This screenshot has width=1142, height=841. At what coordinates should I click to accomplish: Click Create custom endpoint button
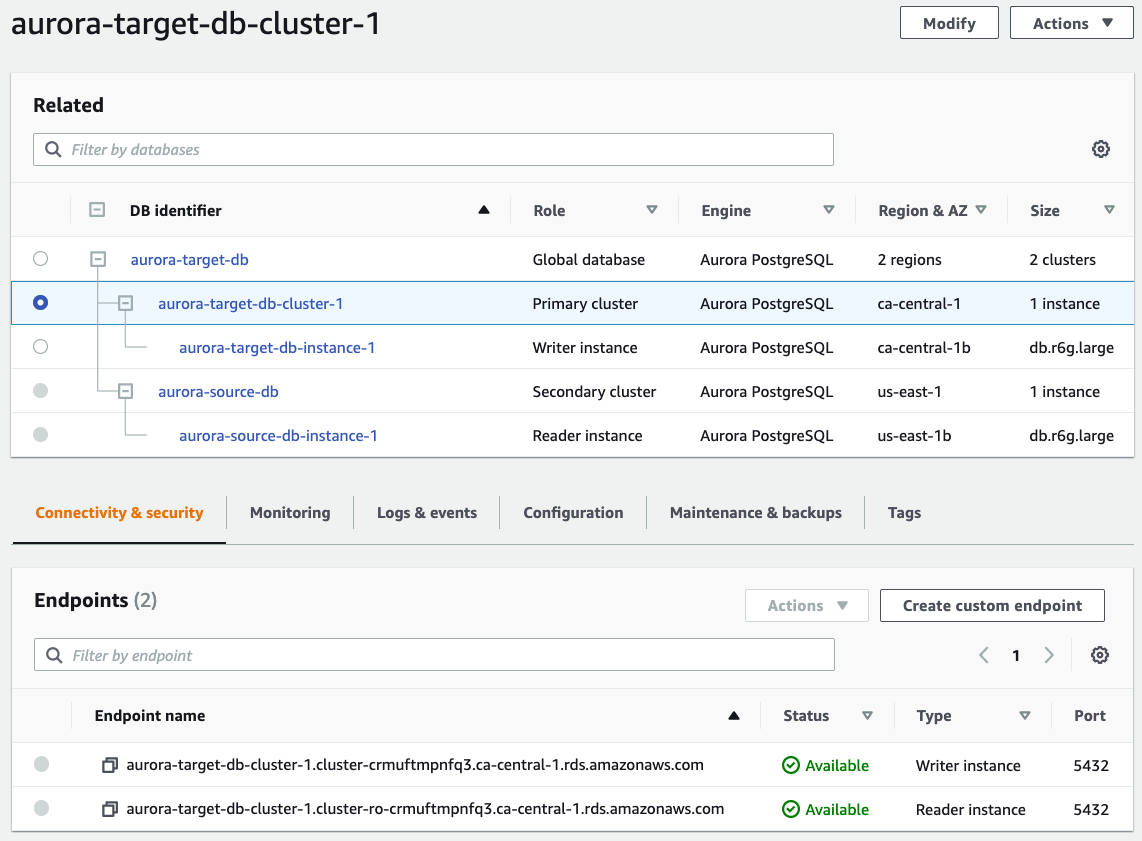click(992, 606)
